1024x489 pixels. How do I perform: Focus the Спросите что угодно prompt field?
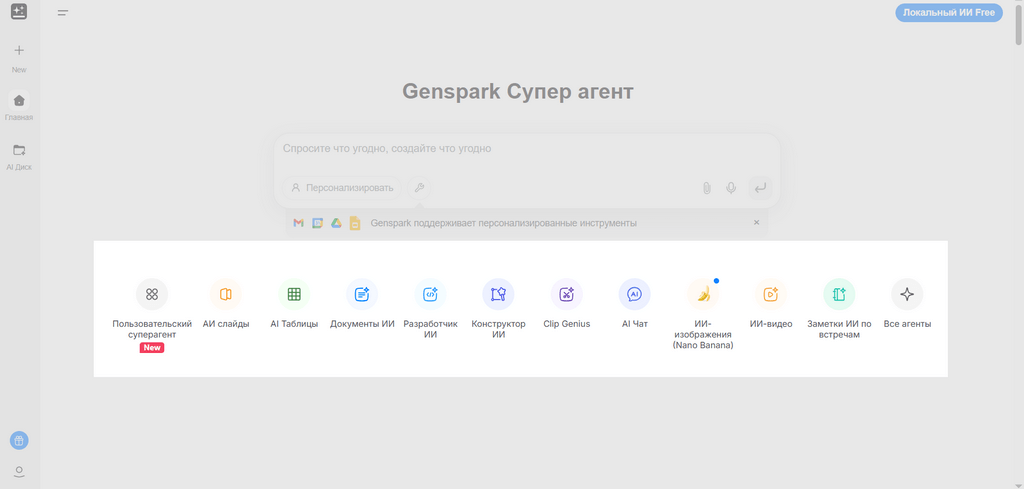click(x=526, y=149)
